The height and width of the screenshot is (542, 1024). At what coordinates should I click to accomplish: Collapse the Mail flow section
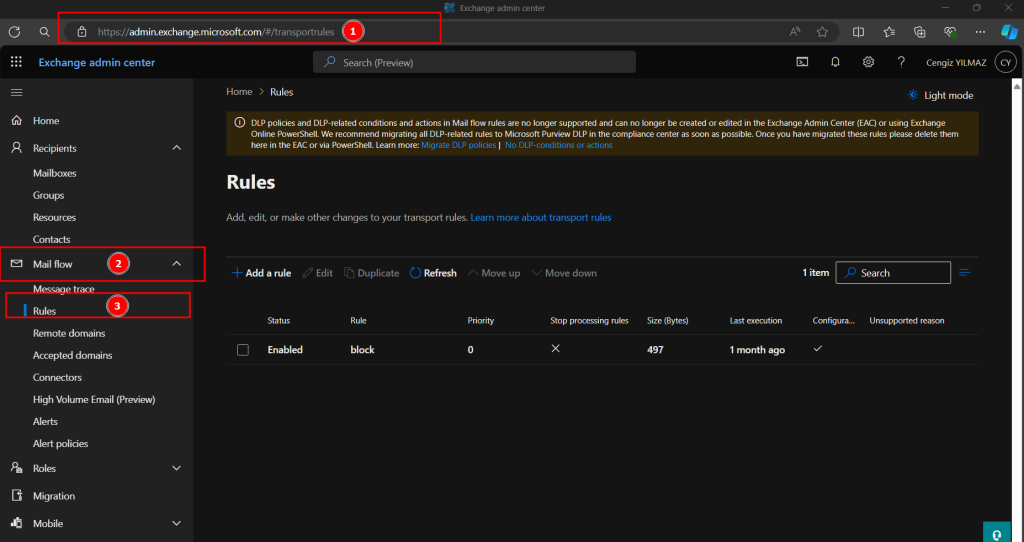pyautogui.click(x=177, y=264)
